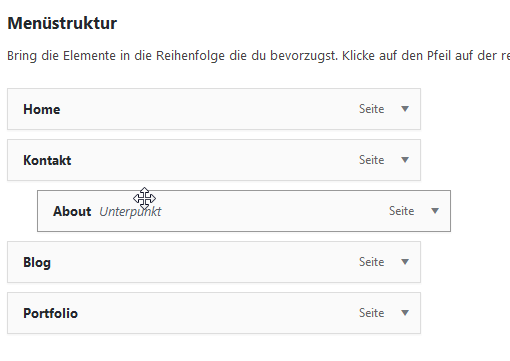Expand the About sub-item arrow
Image resolution: width=510 pixels, height=361 pixels.
(x=435, y=211)
